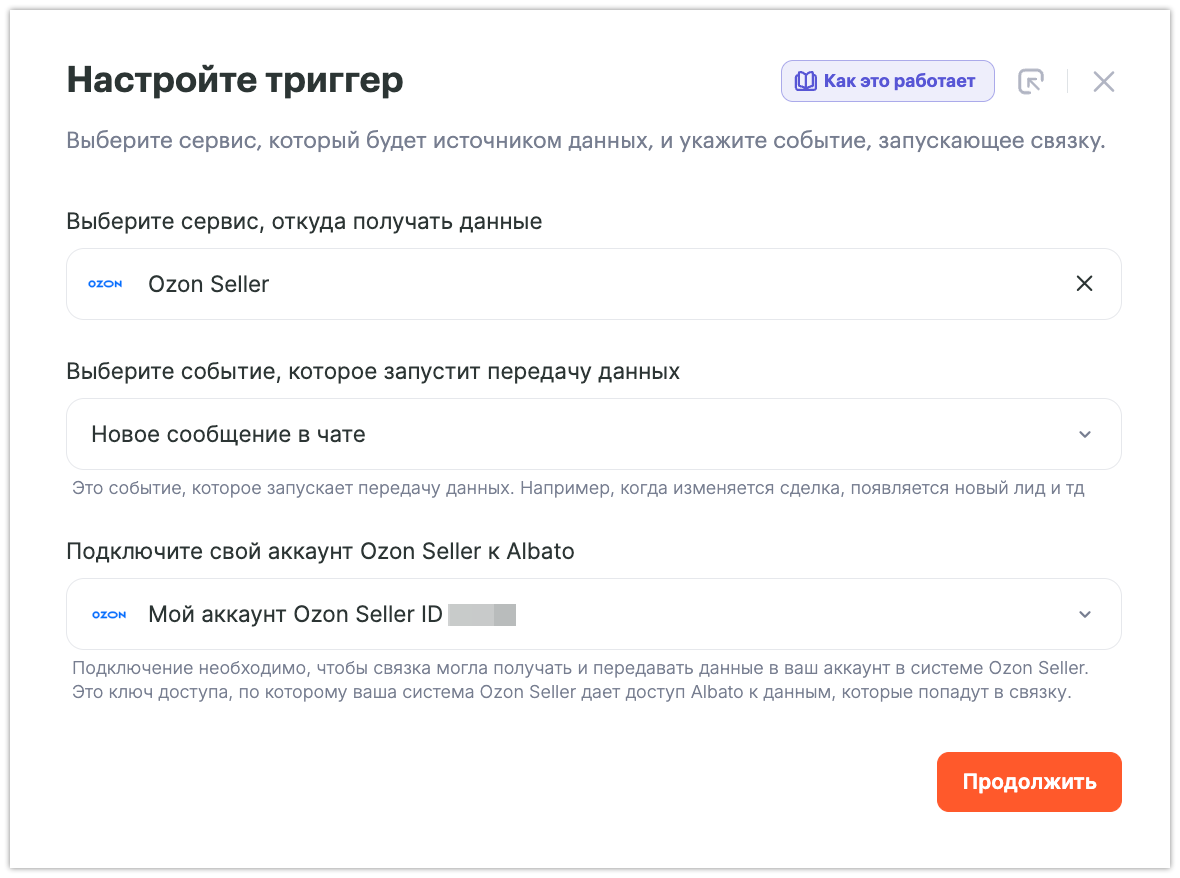Click the book icon in the help button

point(805,82)
